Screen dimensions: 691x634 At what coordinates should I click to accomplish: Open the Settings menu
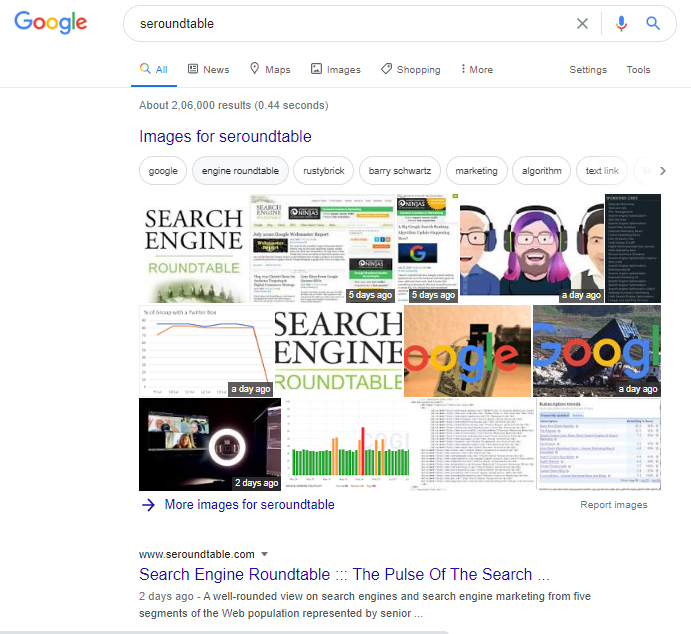point(588,70)
